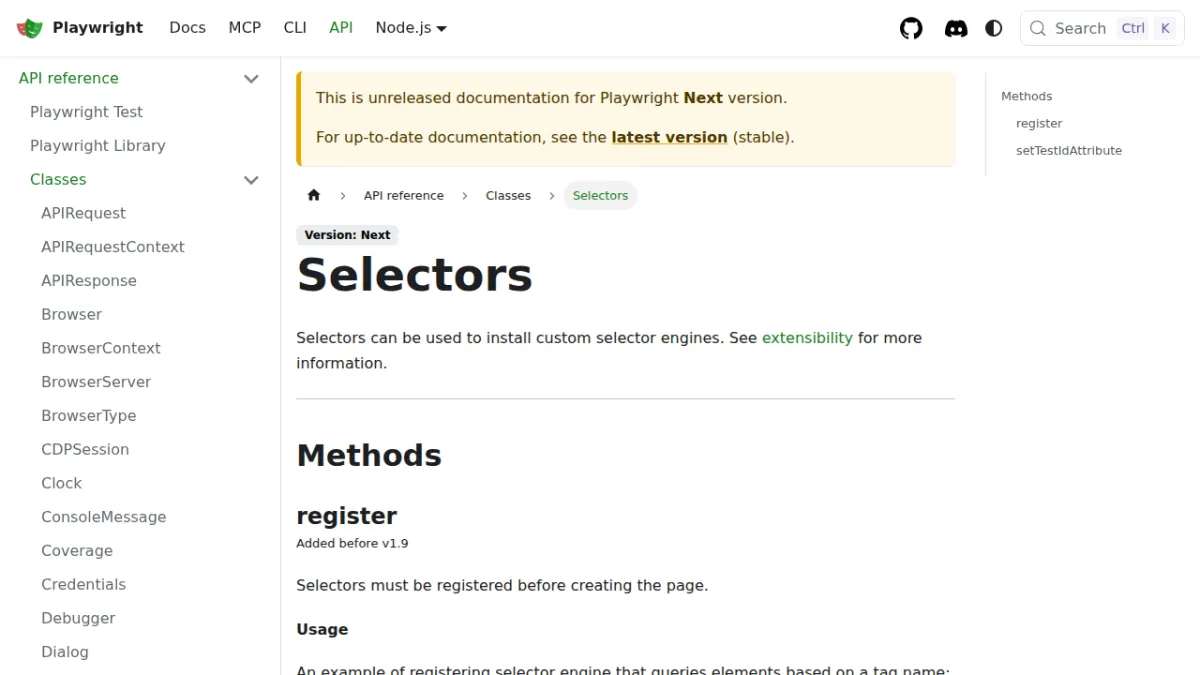Collapse the Classes sidebar category
Screen dimensions: 1200x675
(x=252, y=180)
